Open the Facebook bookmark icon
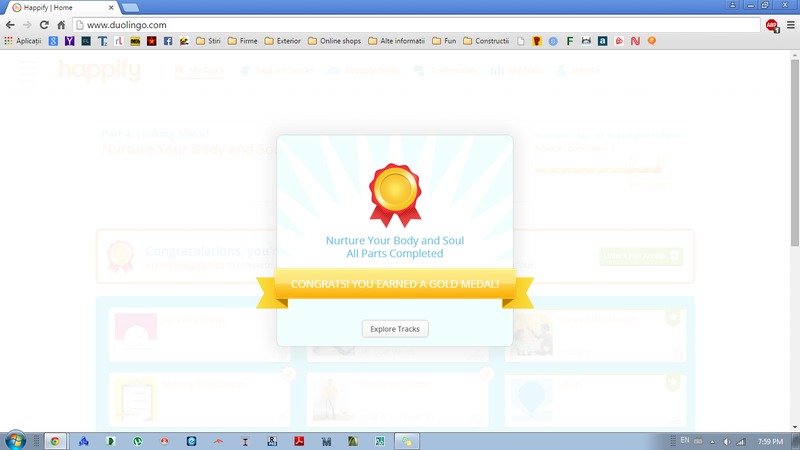 [x=168, y=41]
